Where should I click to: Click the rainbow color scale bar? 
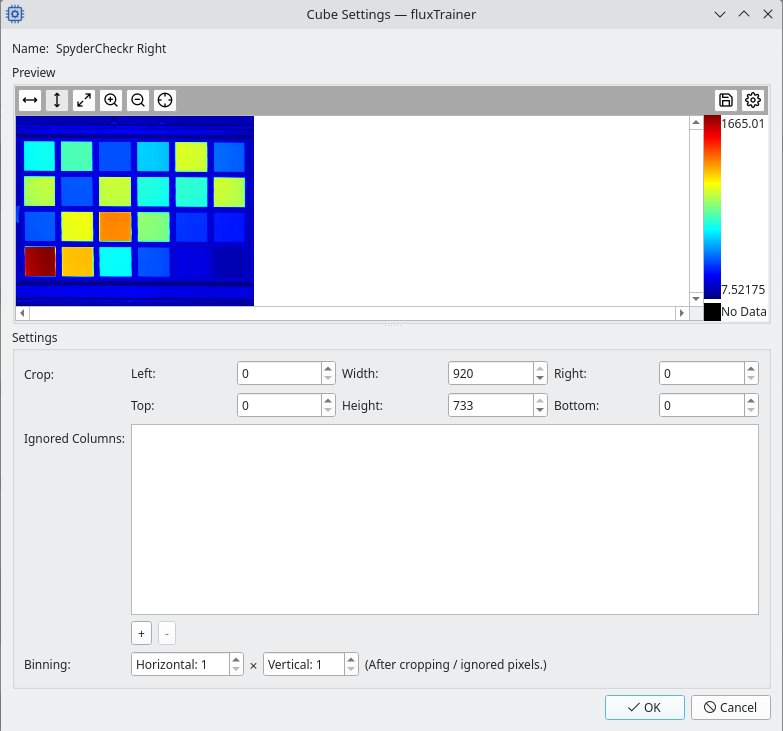click(712, 207)
